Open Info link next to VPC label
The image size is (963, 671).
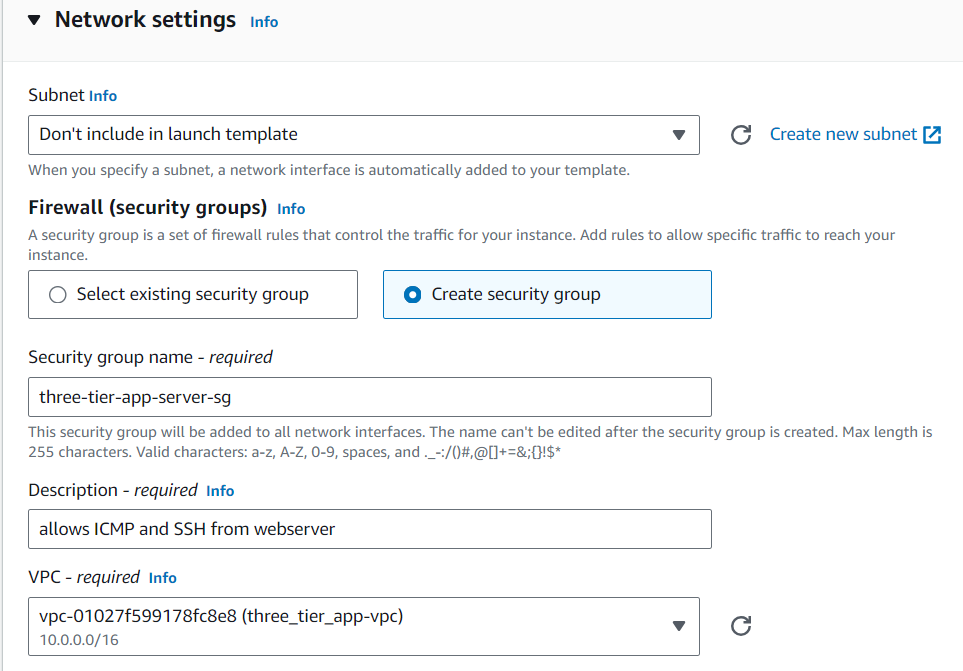[x=162, y=578]
